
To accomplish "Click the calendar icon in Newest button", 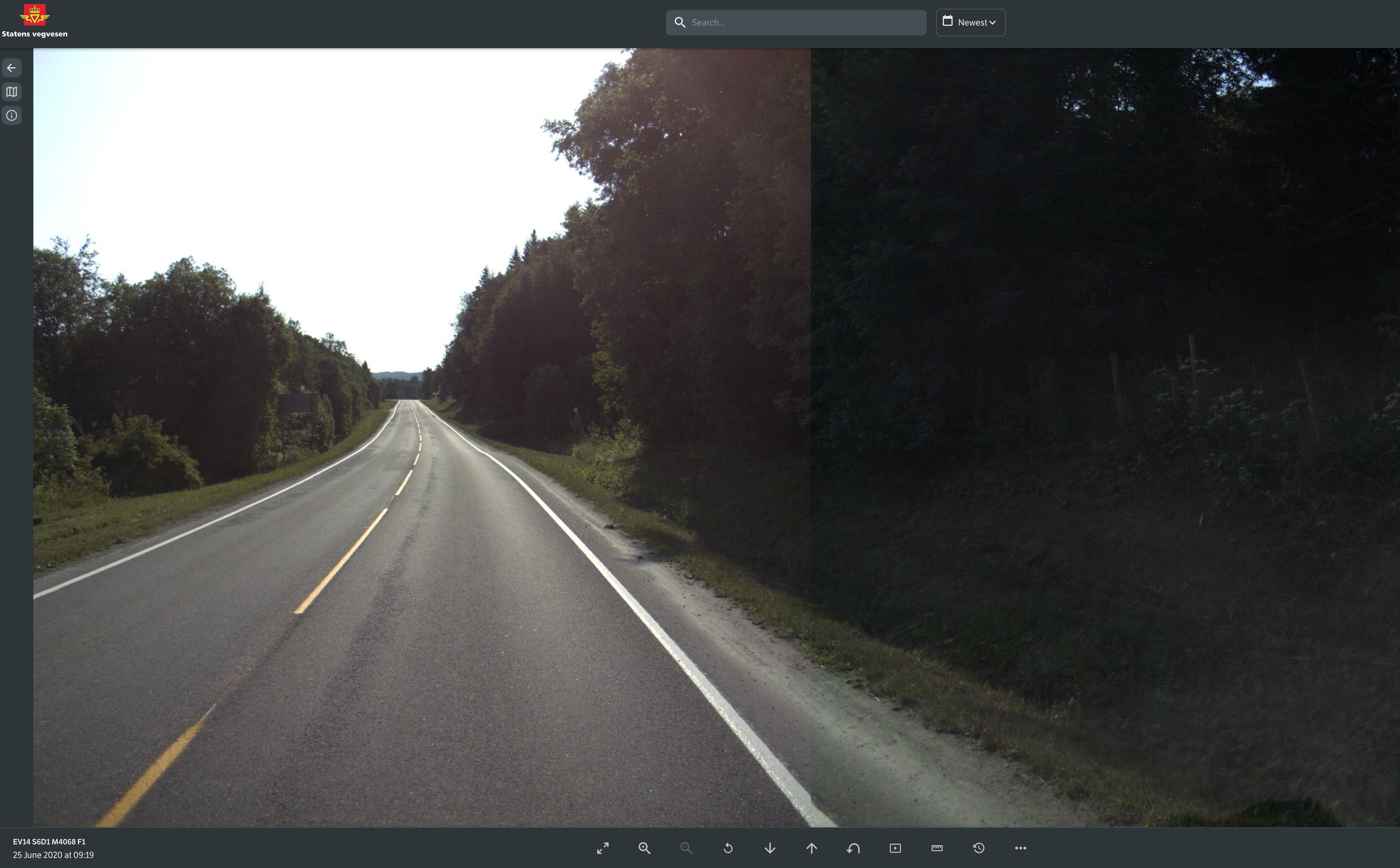I will tap(948, 21).
